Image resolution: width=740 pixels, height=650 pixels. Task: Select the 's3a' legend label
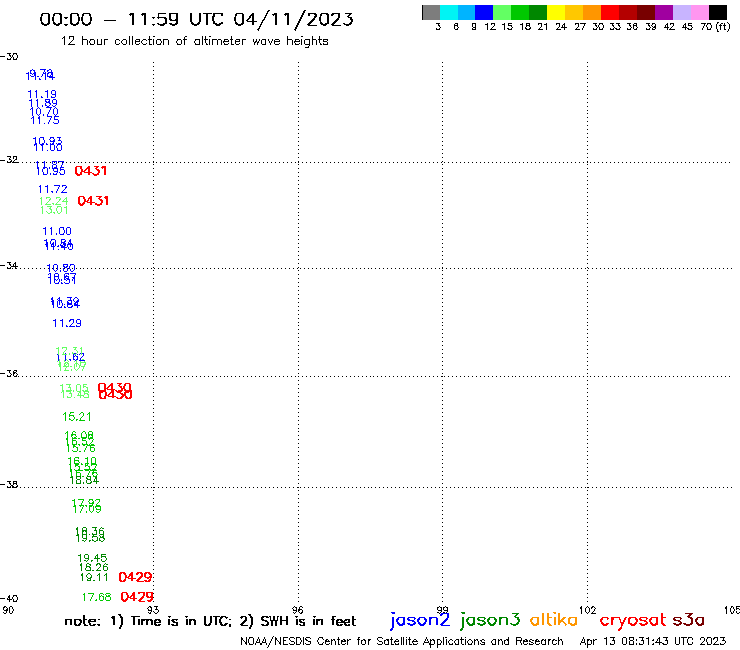pyautogui.click(x=689, y=620)
